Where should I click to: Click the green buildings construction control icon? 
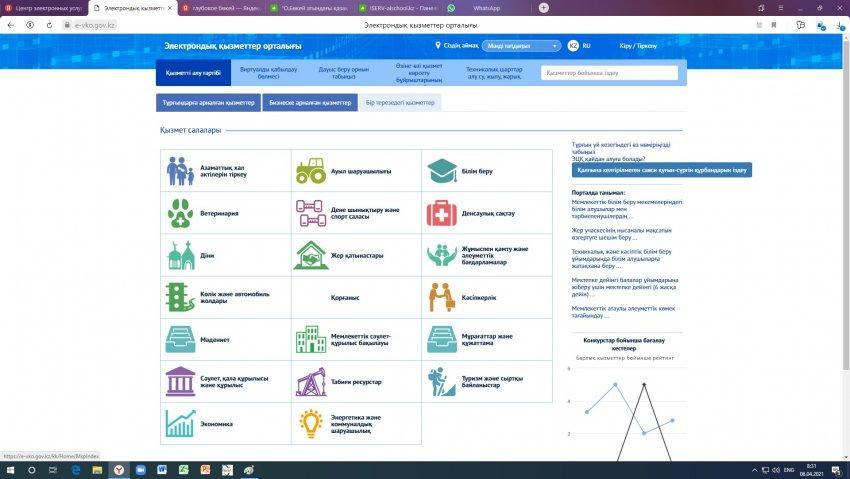click(x=311, y=339)
